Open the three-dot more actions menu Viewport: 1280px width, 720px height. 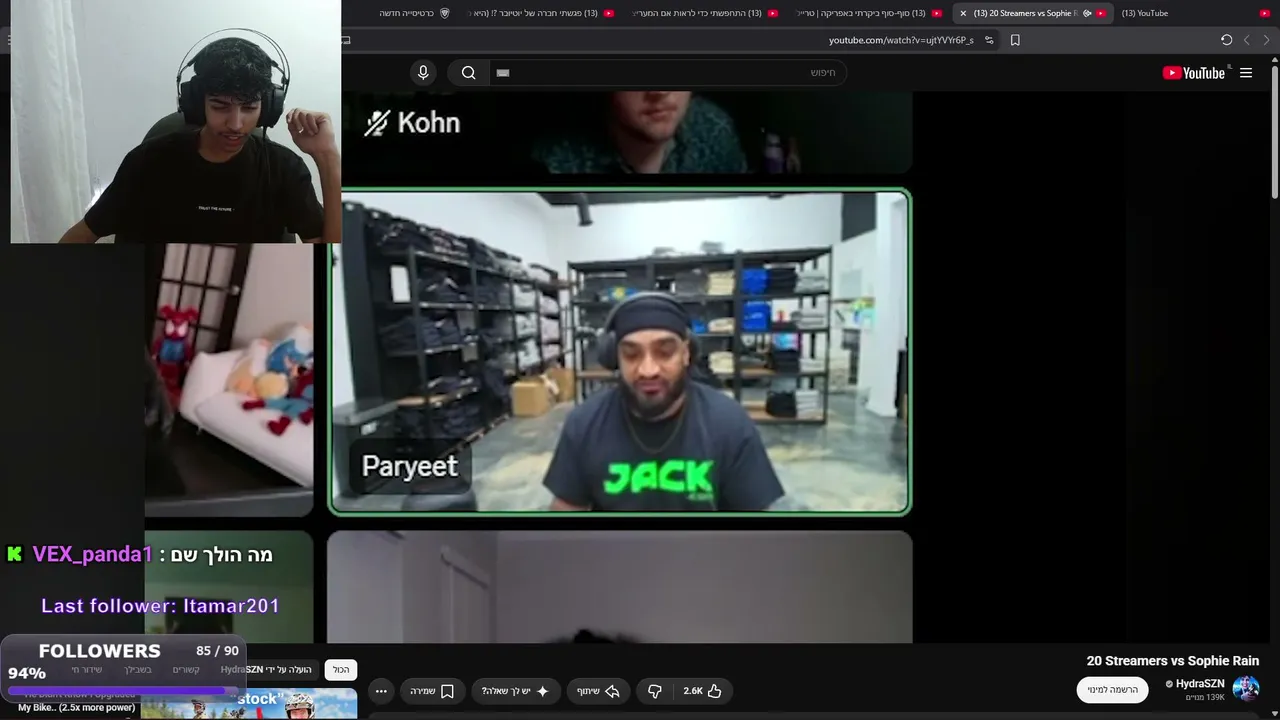381,691
